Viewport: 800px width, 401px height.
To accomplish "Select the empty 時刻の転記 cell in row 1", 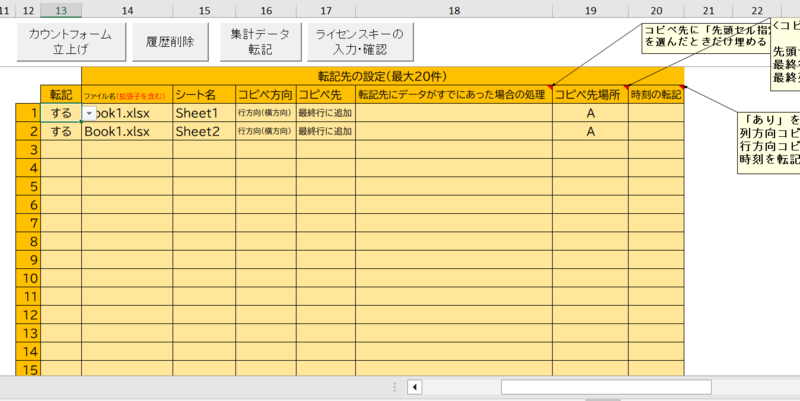I will coord(656,113).
